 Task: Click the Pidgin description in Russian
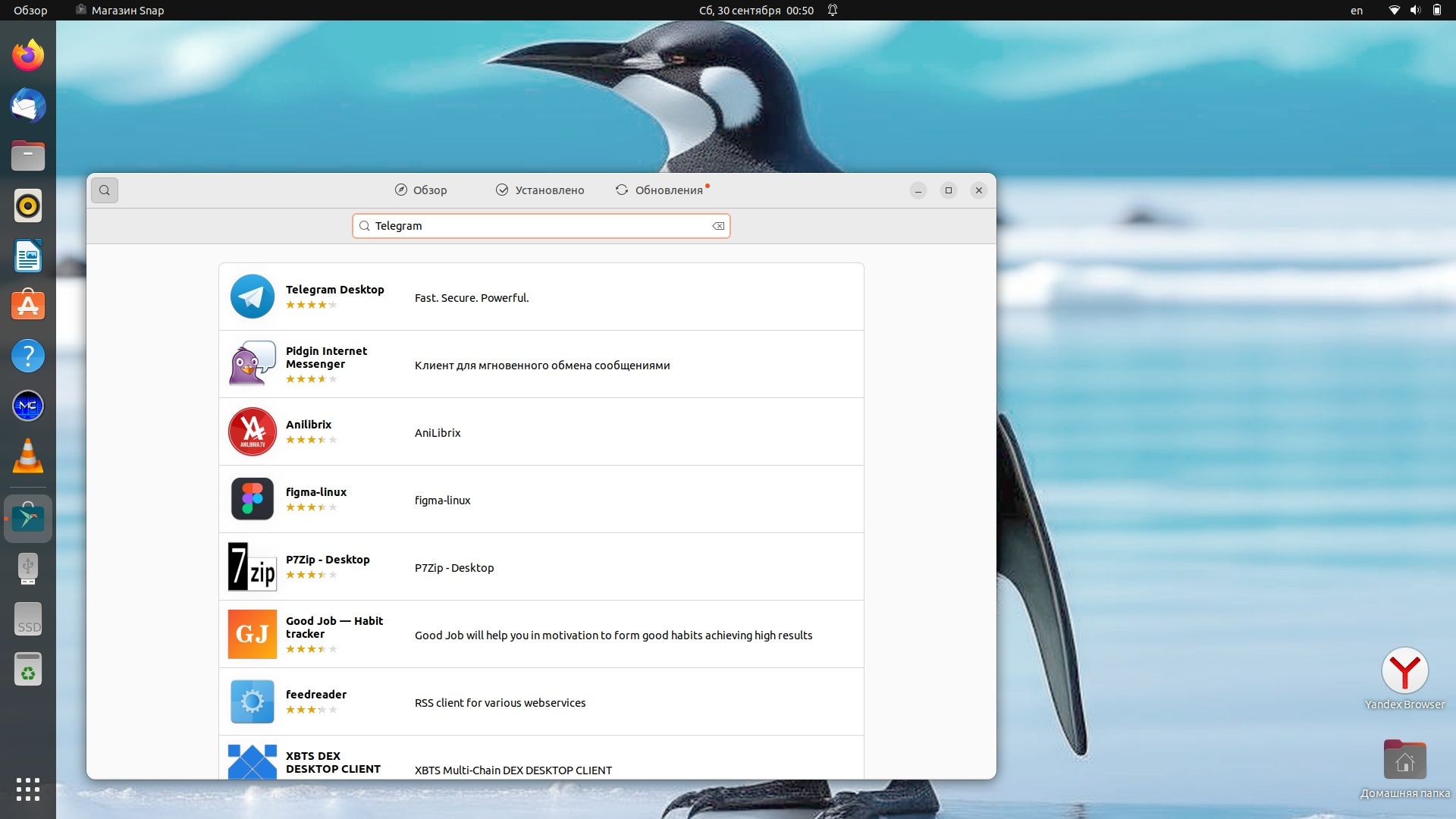pos(542,366)
